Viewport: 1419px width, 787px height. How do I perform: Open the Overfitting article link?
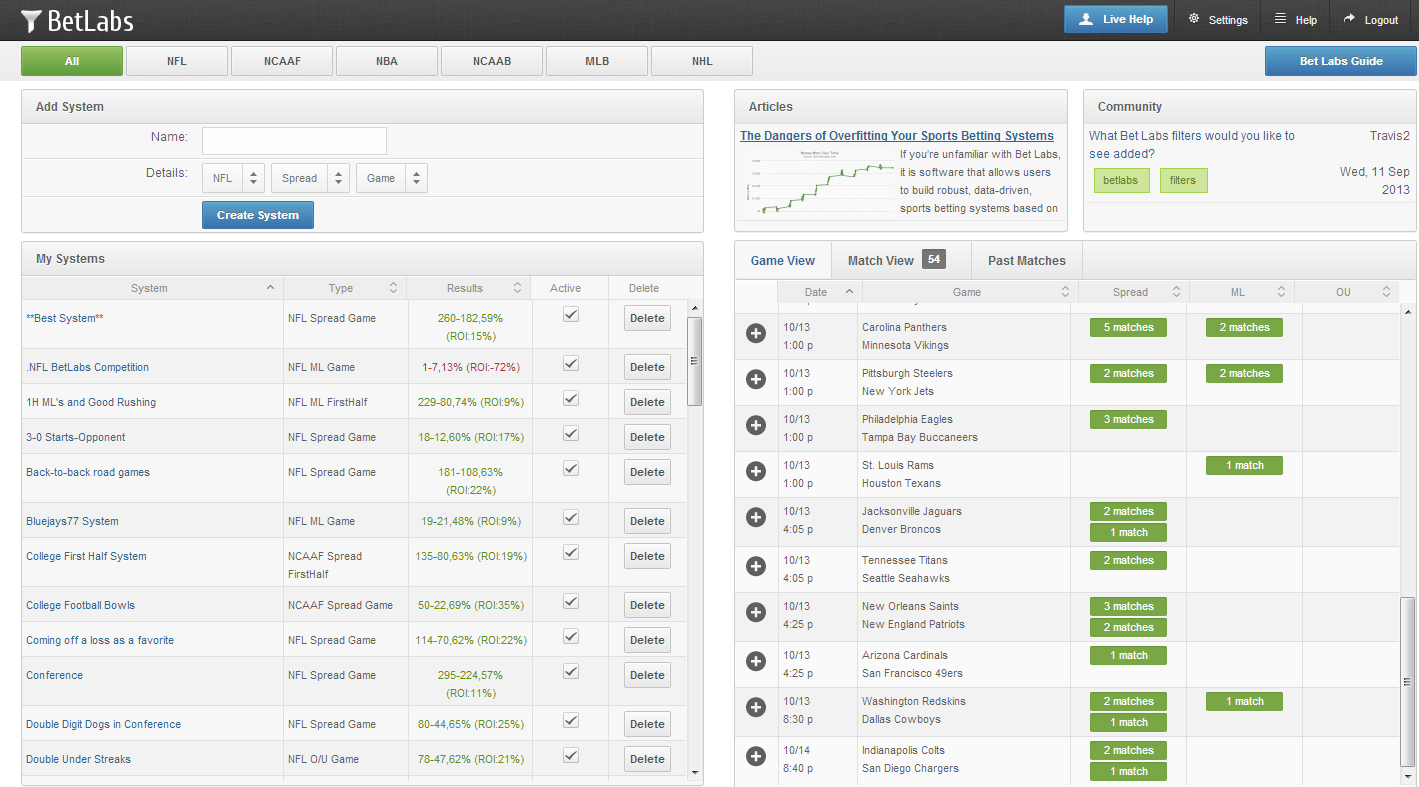coord(897,135)
